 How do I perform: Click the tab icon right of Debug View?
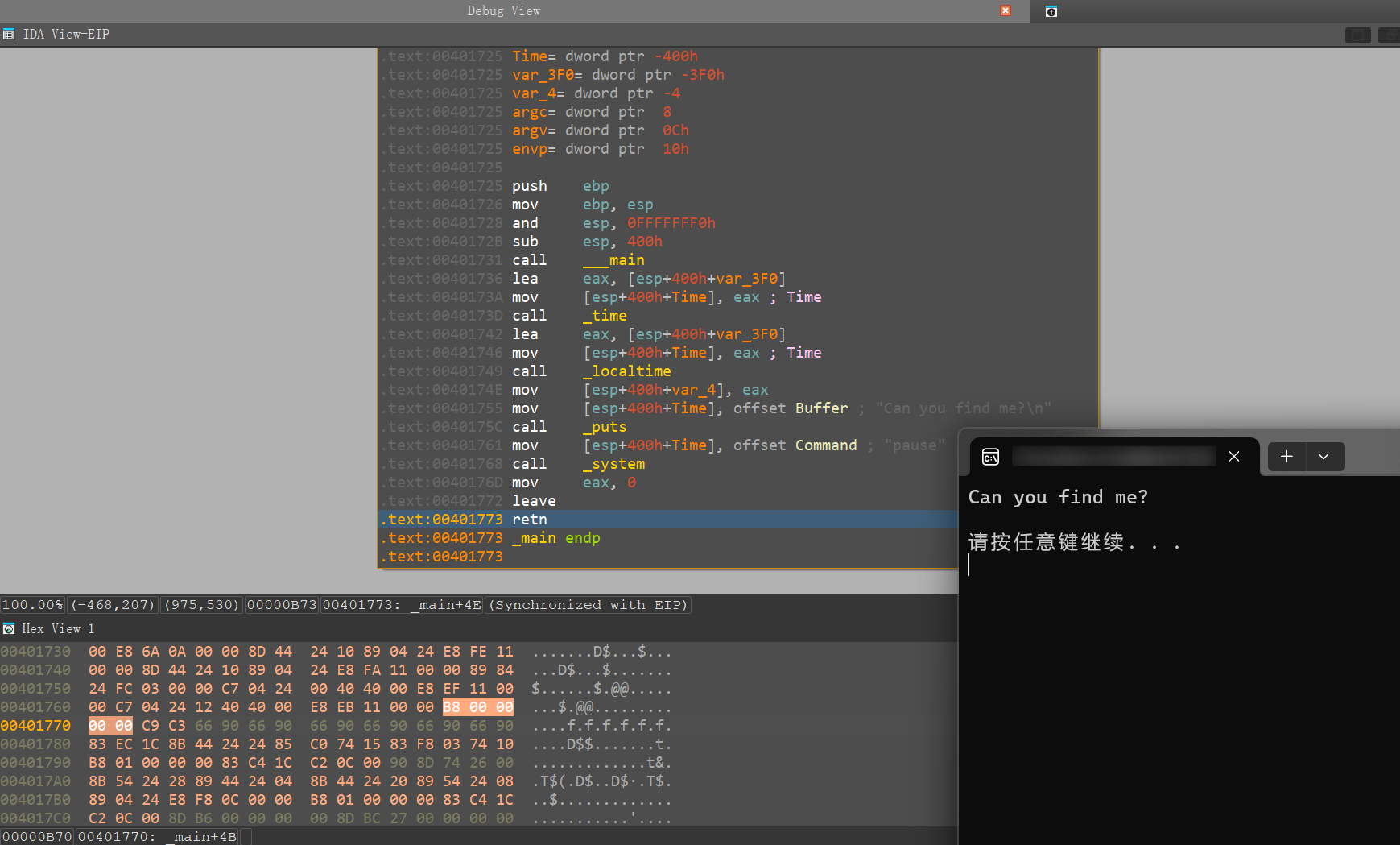(1051, 11)
